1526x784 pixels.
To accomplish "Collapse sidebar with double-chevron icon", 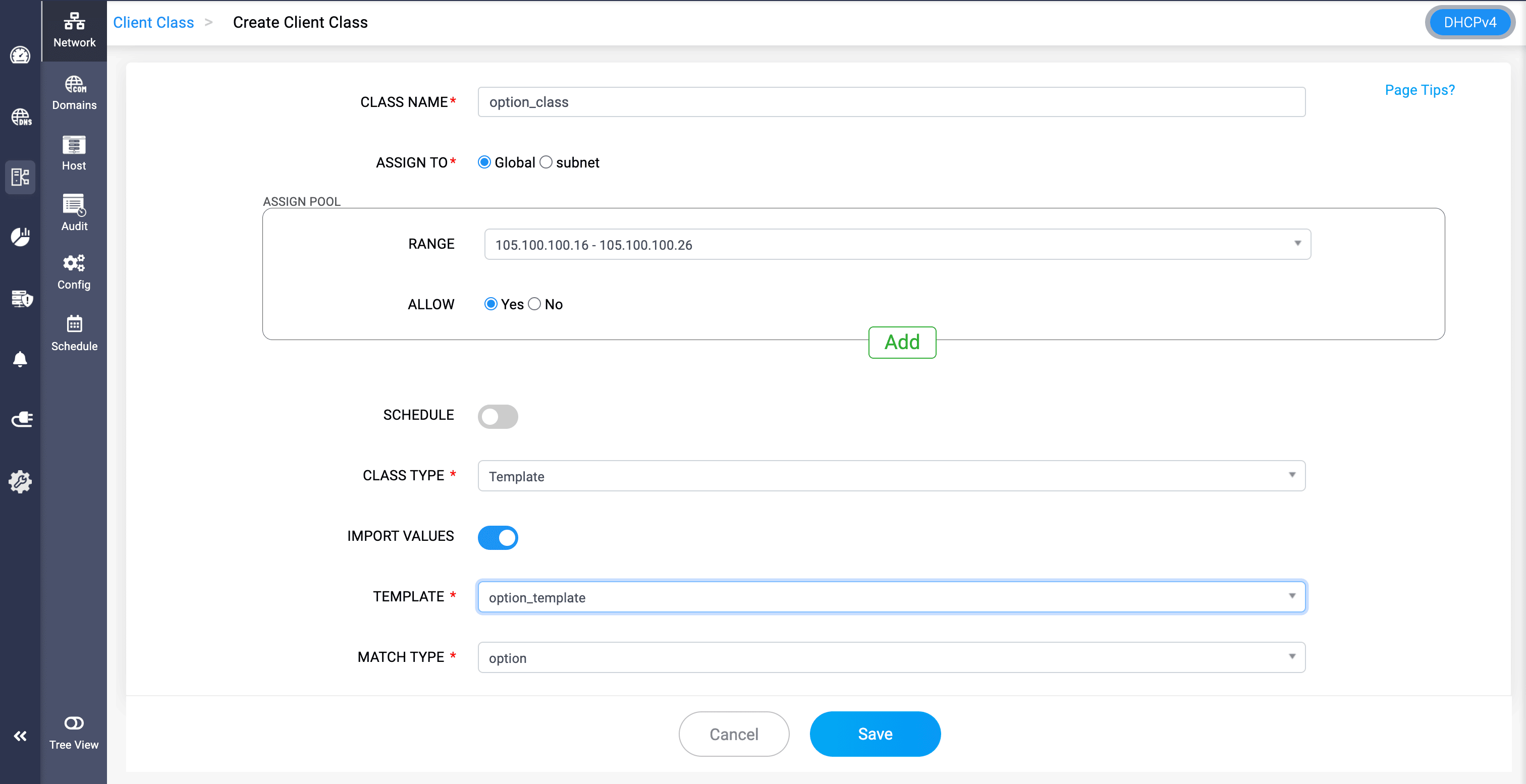I will coord(20,736).
